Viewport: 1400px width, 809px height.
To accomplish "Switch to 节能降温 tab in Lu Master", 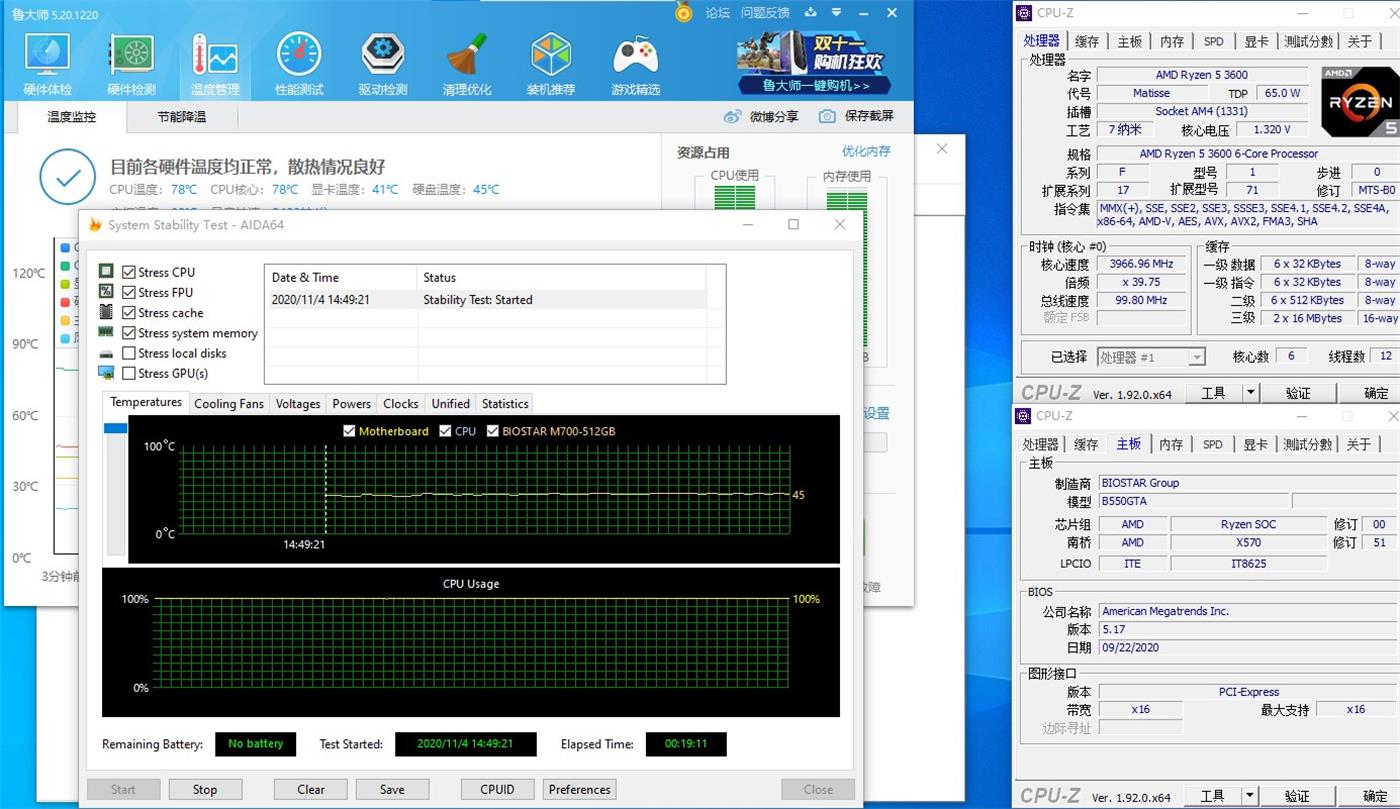I will coord(181,117).
